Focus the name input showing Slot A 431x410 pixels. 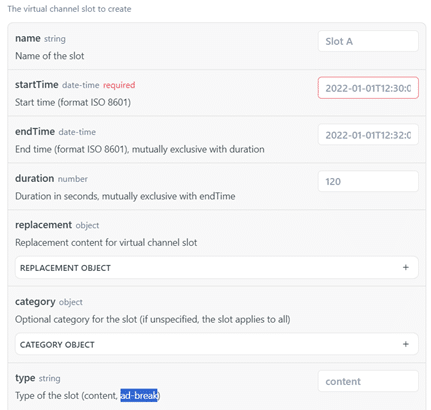click(368, 41)
